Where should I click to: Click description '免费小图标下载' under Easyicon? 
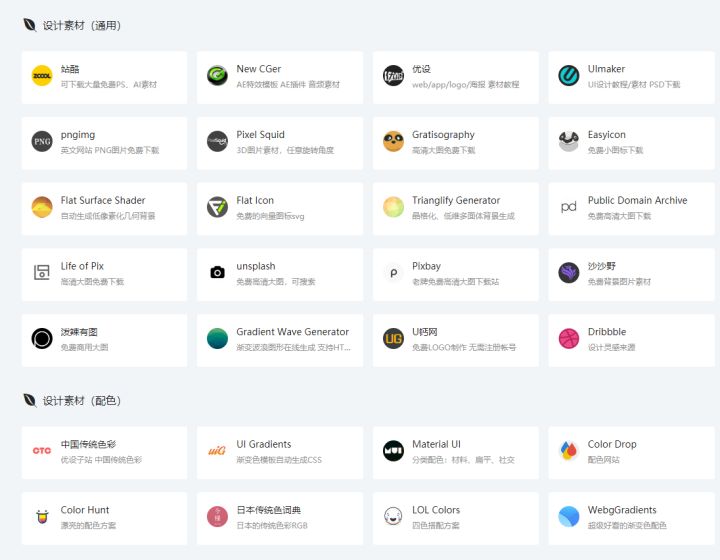(615, 151)
